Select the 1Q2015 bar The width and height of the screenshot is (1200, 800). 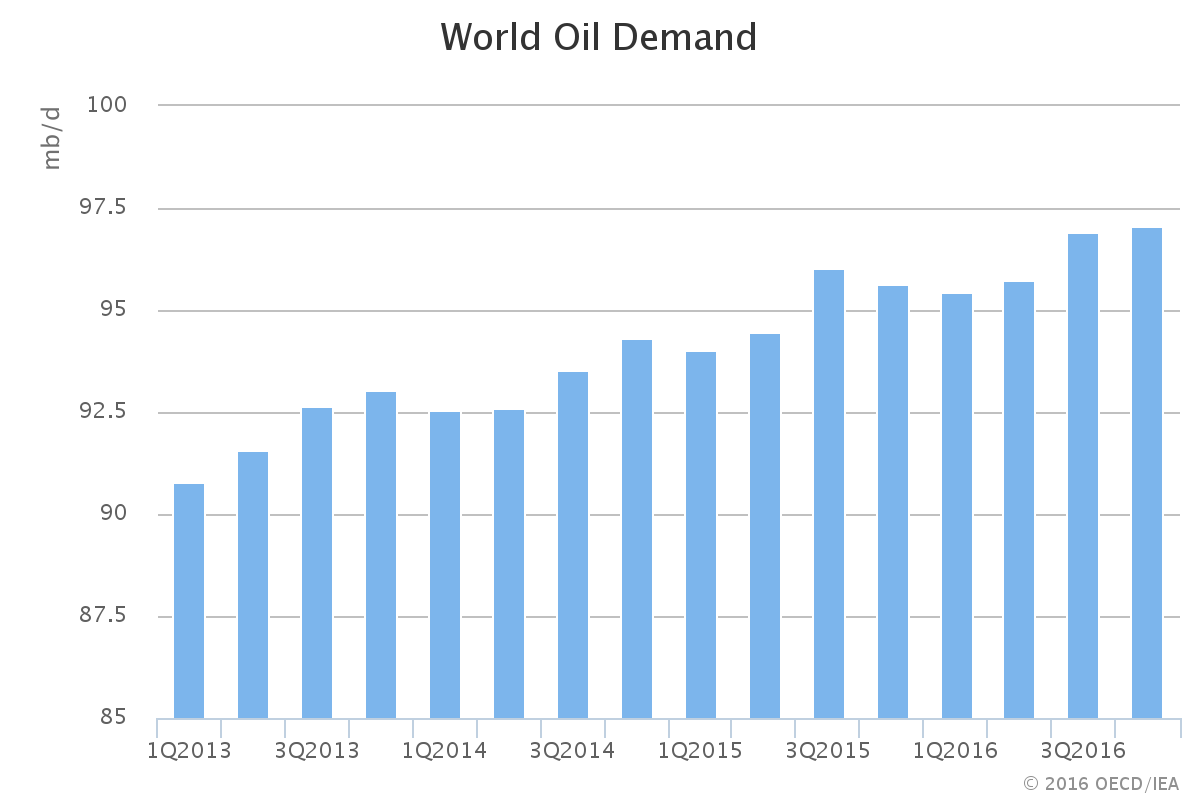(701, 535)
